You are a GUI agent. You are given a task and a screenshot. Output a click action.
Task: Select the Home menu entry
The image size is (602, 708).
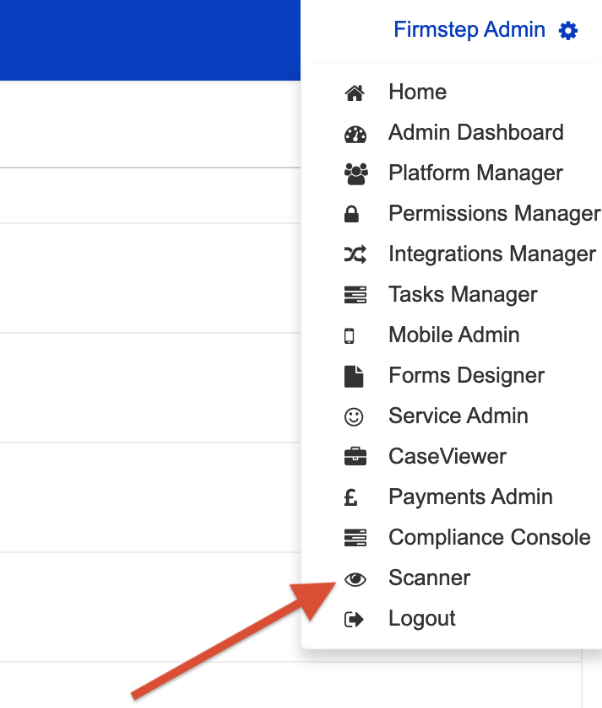click(x=418, y=92)
